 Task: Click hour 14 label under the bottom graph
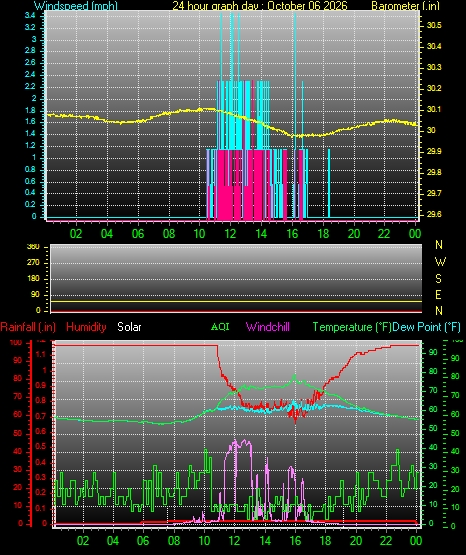(265, 540)
